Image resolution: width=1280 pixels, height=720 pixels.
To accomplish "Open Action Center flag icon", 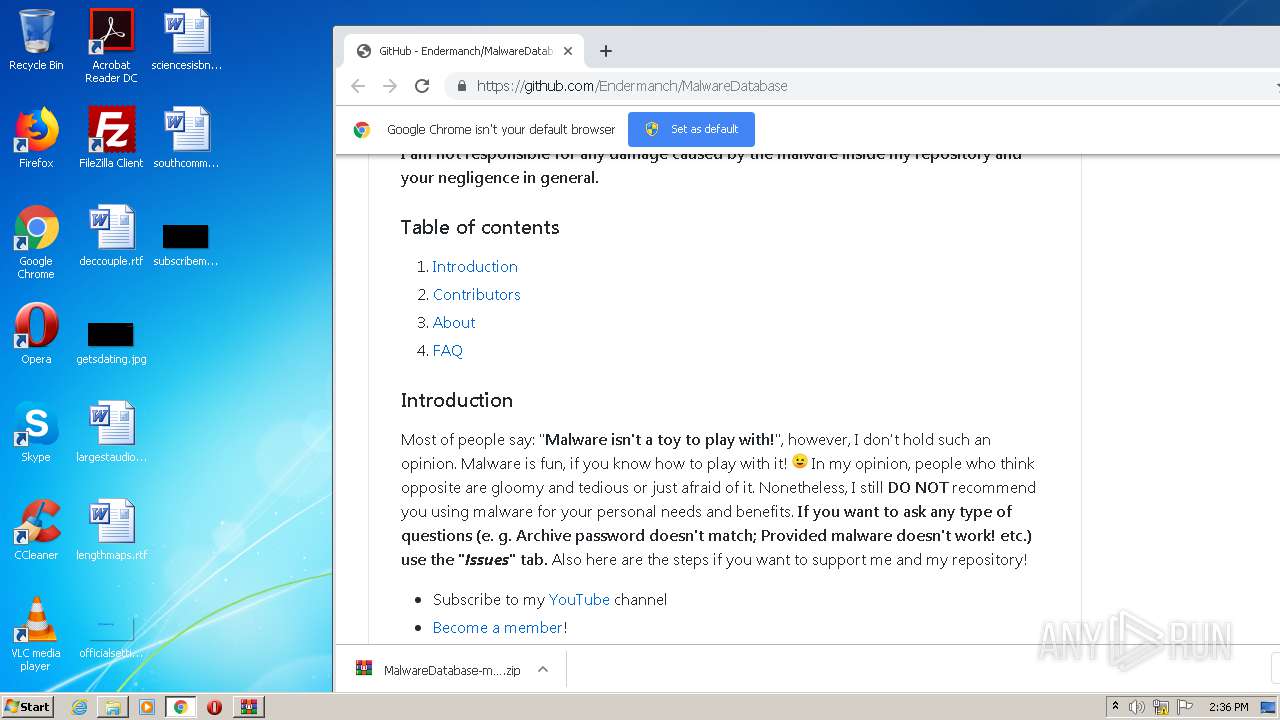I will (1185, 707).
